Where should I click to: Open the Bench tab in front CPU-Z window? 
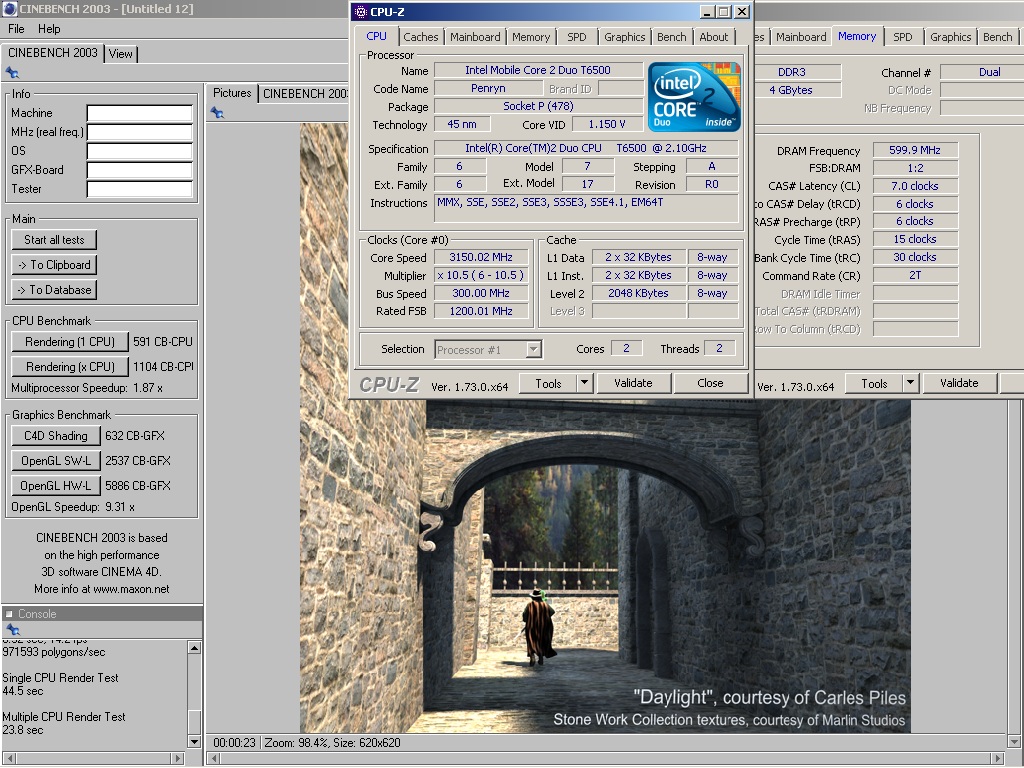(671, 37)
